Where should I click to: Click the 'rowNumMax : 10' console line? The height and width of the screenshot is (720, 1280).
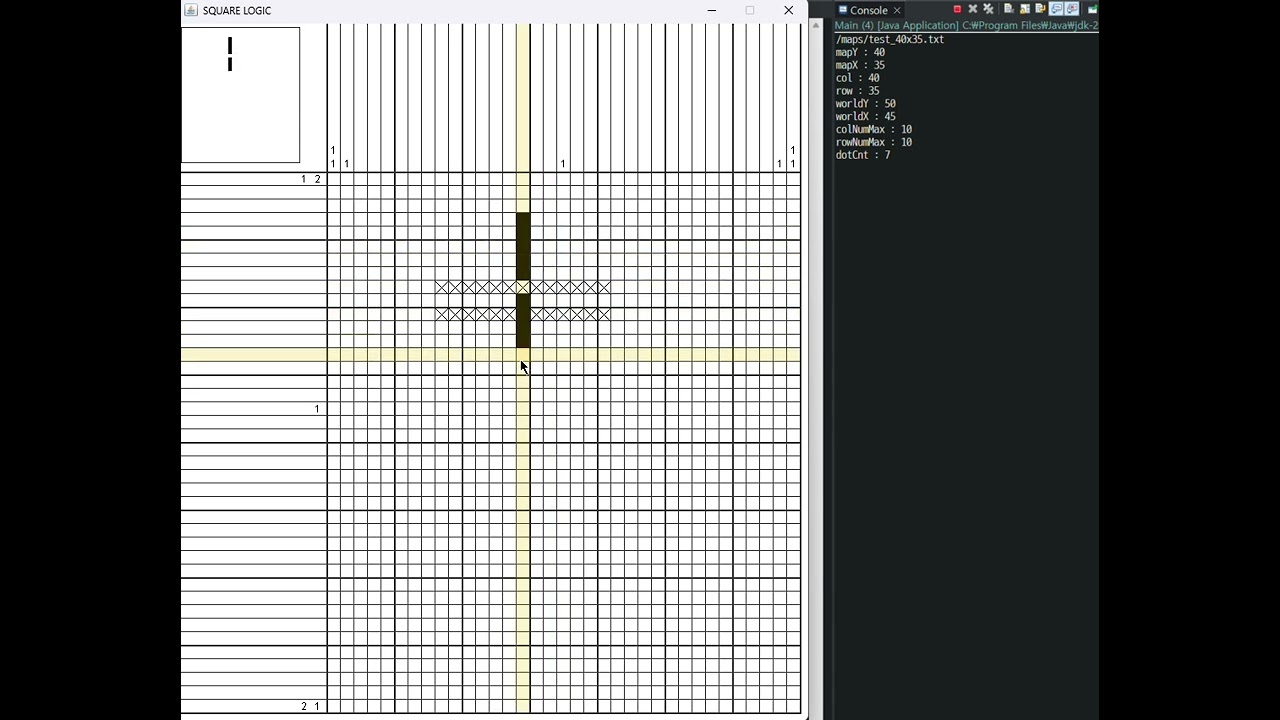tap(873, 142)
